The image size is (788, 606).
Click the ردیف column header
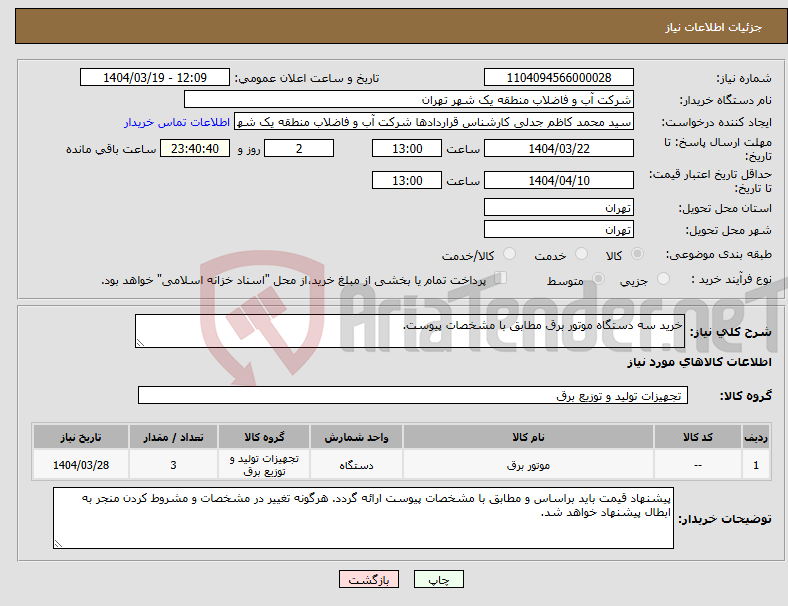tap(755, 437)
